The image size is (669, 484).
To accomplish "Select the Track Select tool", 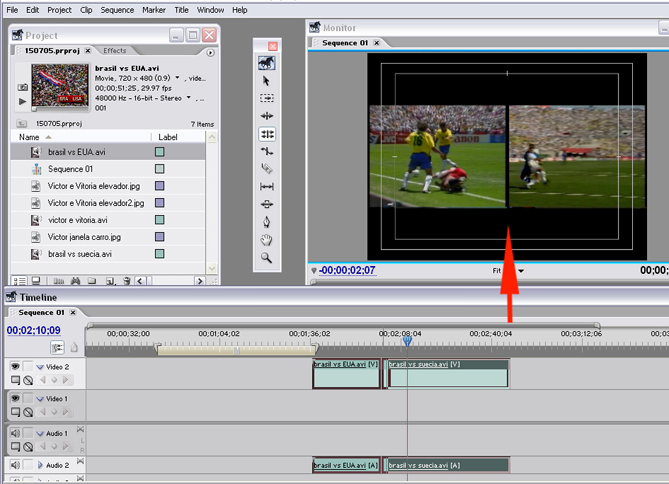I will click(267, 98).
